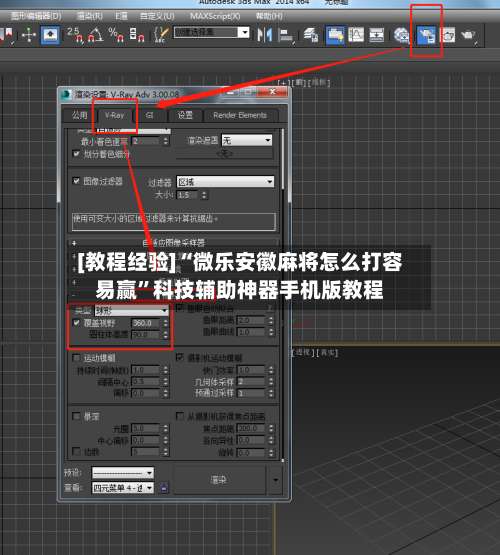Viewport: 500px width, 555px height.
Task: Open the arrow dropdown beside 渲染 button
Action: [276, 480]
